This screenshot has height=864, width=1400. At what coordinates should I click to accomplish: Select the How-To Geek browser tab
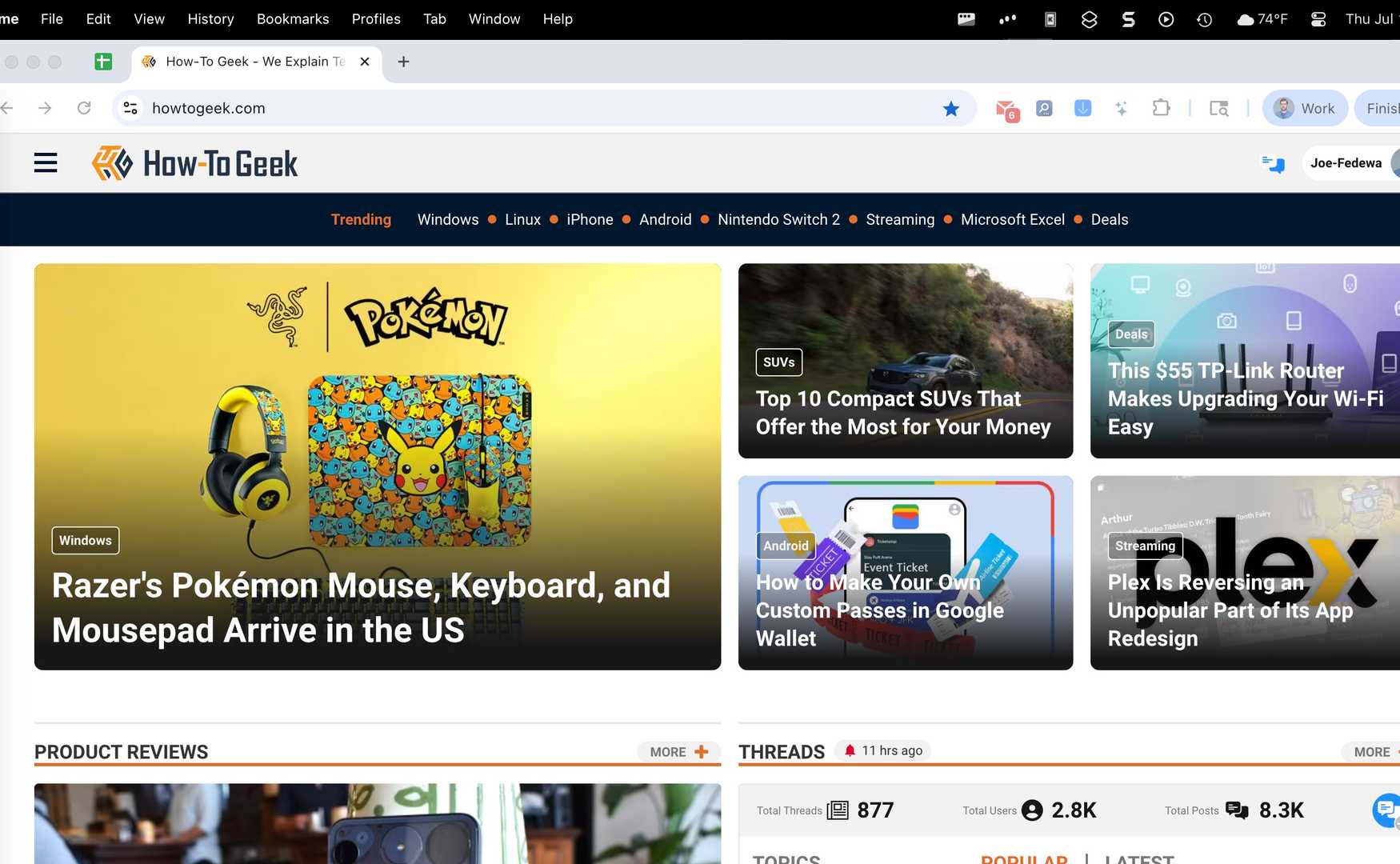pos(256,62)
